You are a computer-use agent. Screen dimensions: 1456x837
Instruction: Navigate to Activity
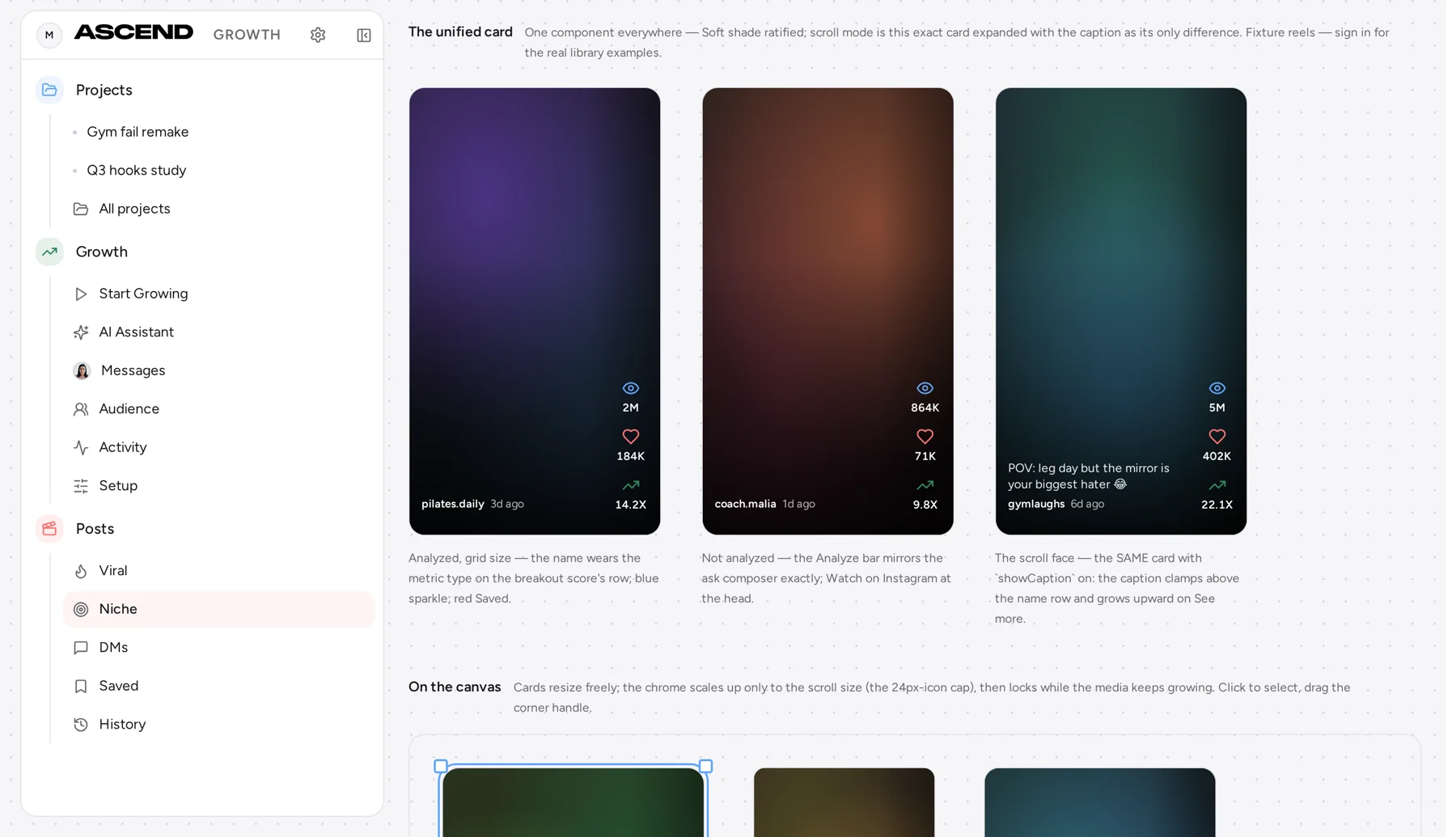218,447
